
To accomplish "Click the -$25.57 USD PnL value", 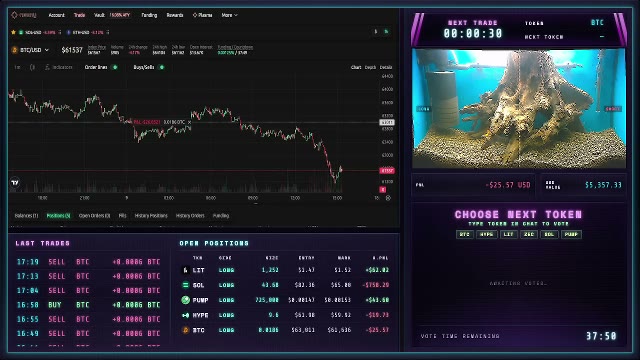I will coord(508,185).
